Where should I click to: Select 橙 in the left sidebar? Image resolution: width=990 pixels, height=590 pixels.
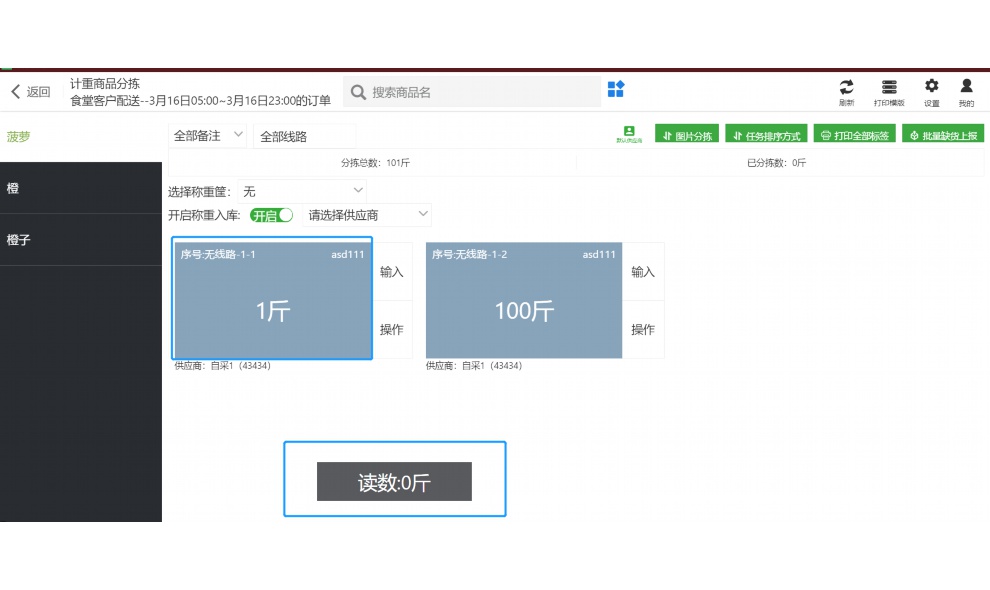click(x=80, y=187)
